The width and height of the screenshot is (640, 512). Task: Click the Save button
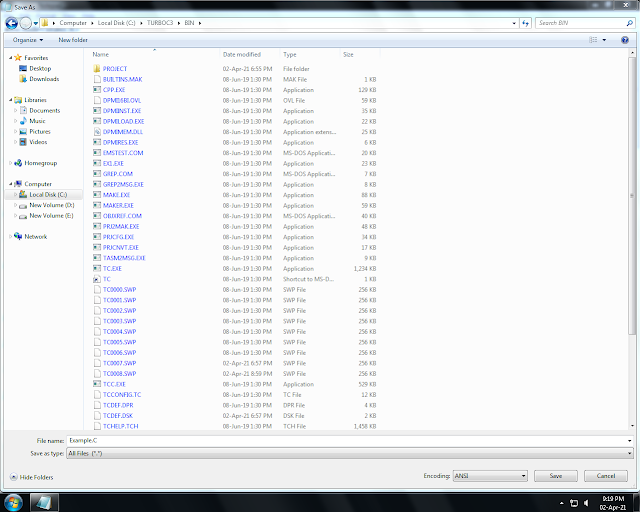pos(556,476)
